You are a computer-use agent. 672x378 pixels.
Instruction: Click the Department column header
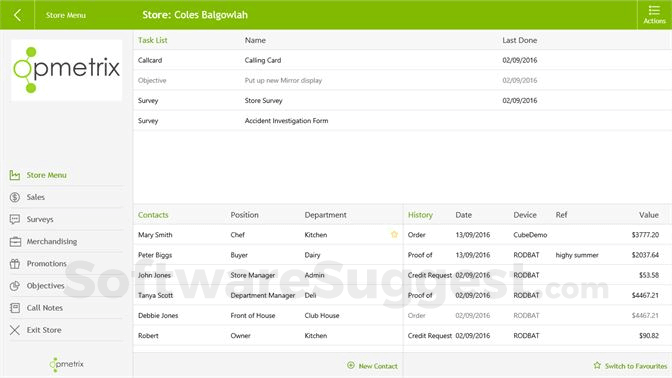pyautogui.click(x=325, y=215)
